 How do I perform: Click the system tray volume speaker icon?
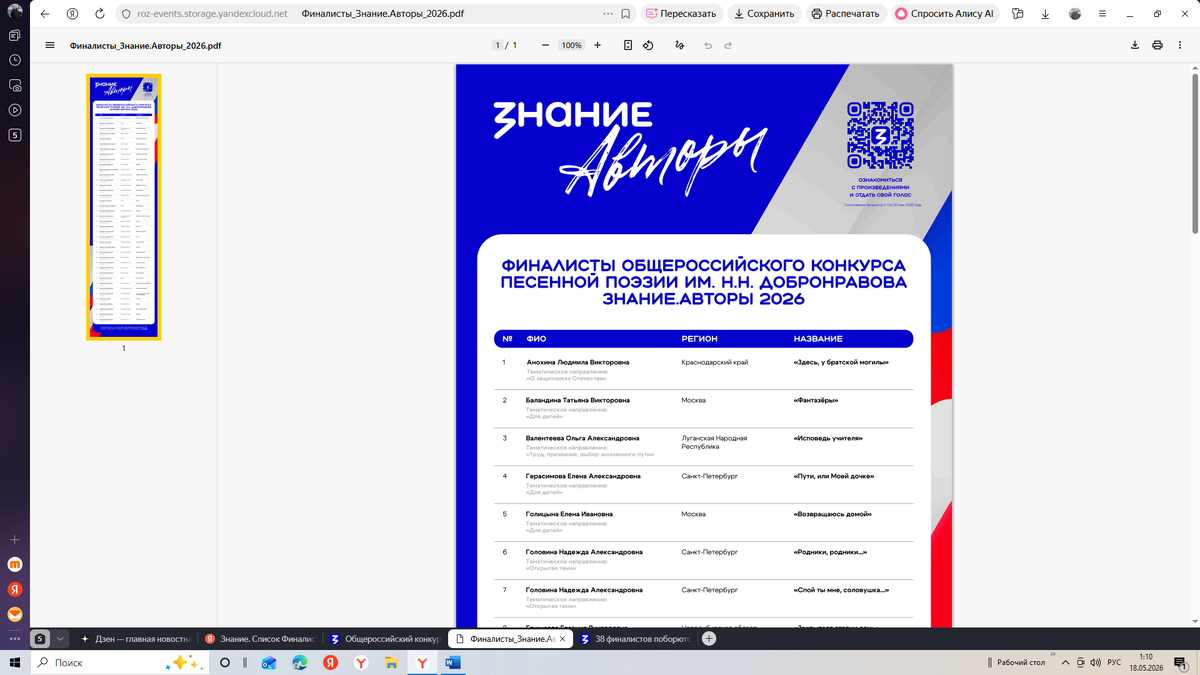(1097, 662)
